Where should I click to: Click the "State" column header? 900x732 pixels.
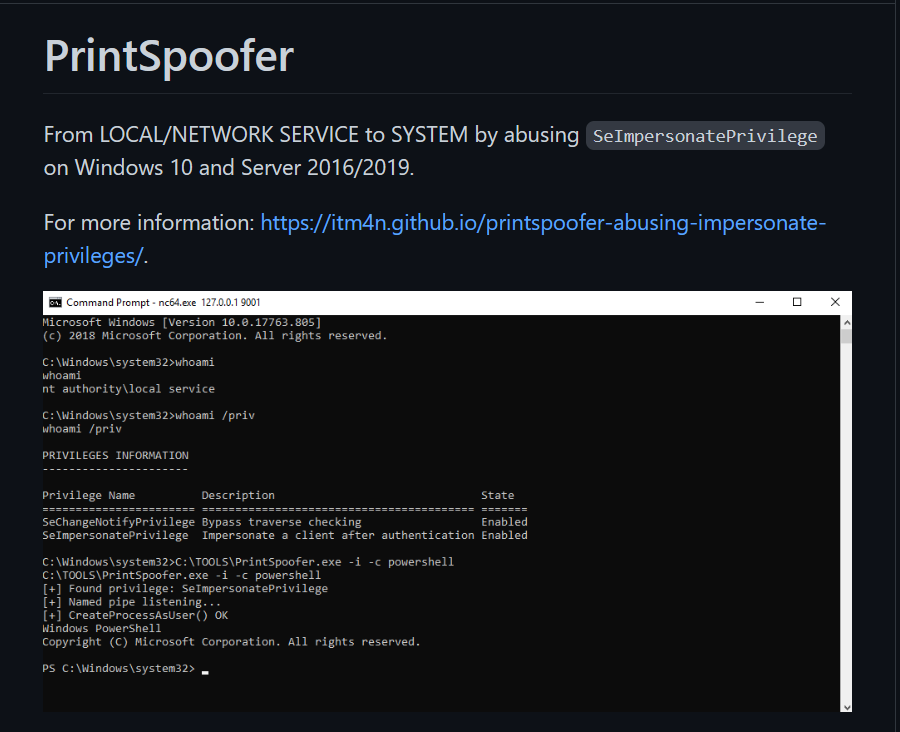pyautogui.click(x=498, y=495)
